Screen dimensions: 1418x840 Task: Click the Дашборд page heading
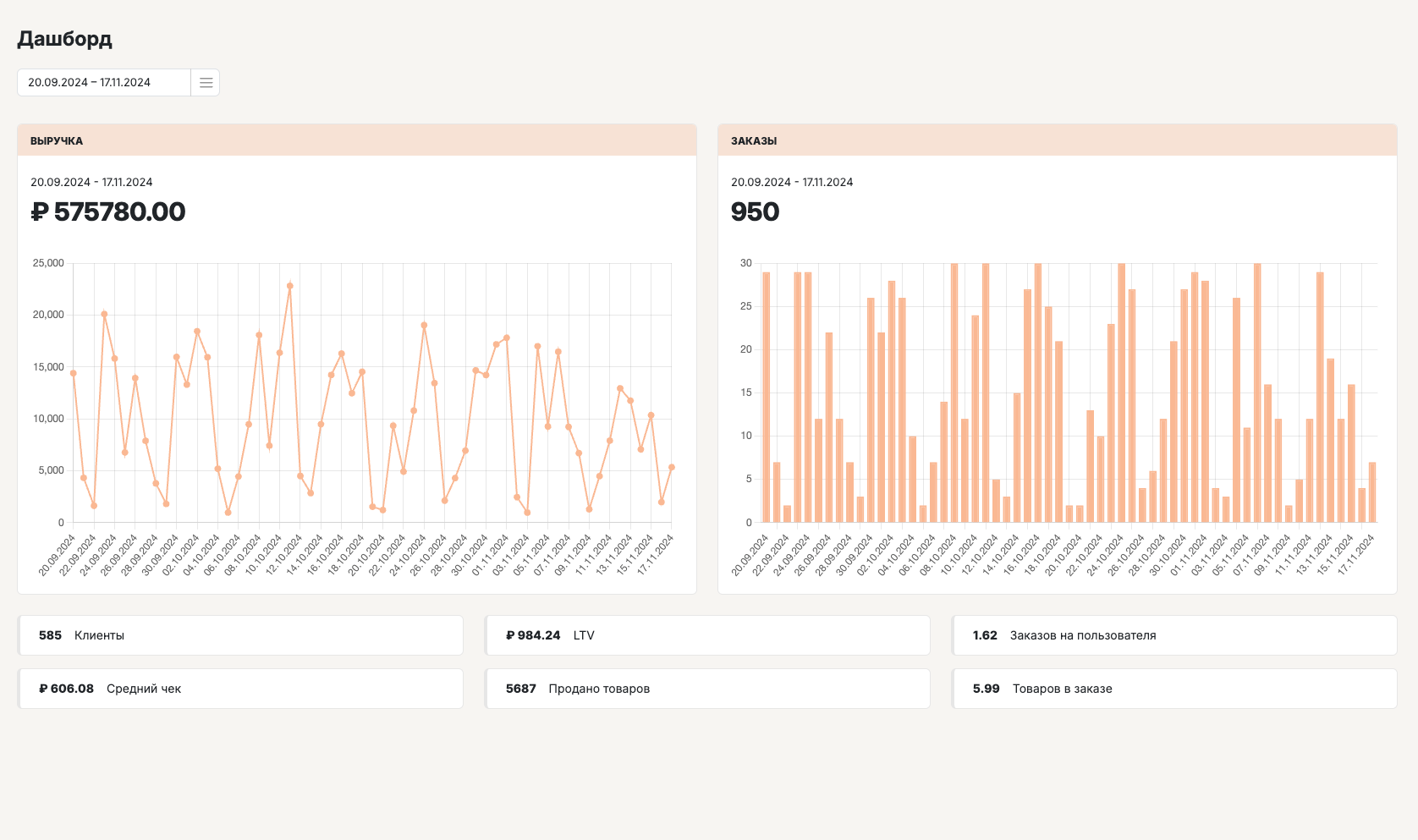tap(65, 39)
